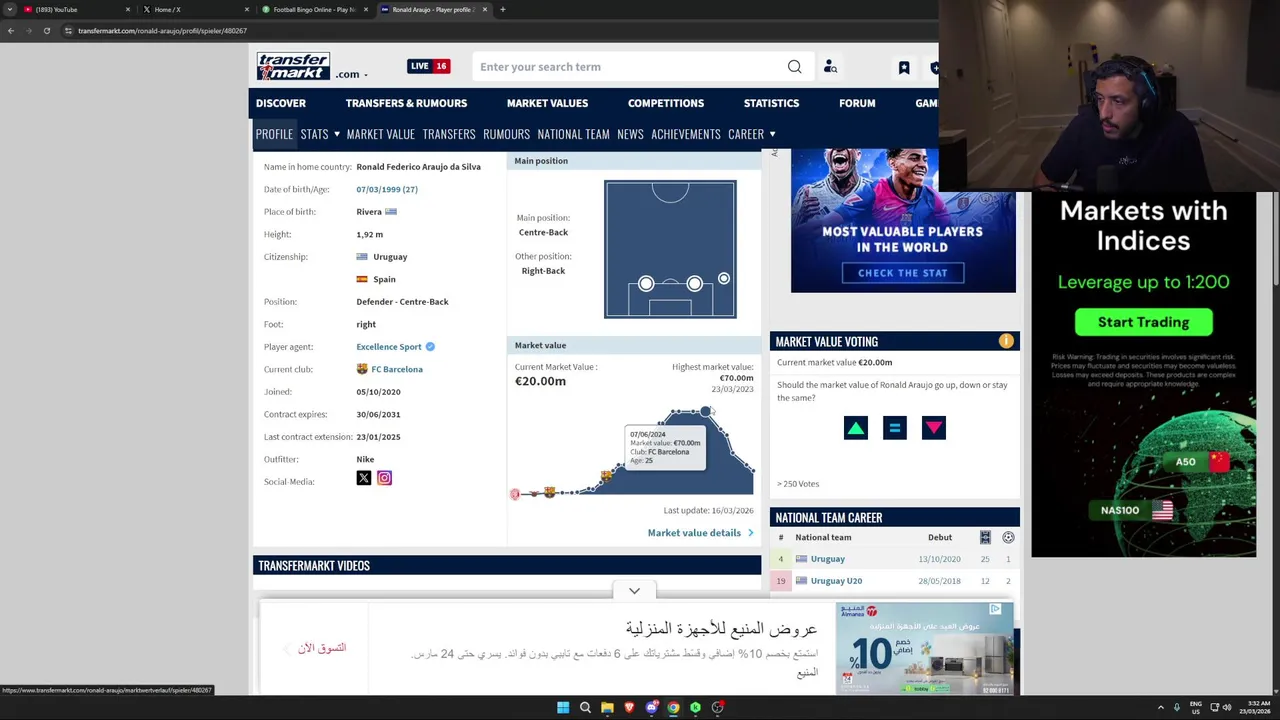Switch to the Home / X browser tab

pos(194,10)
